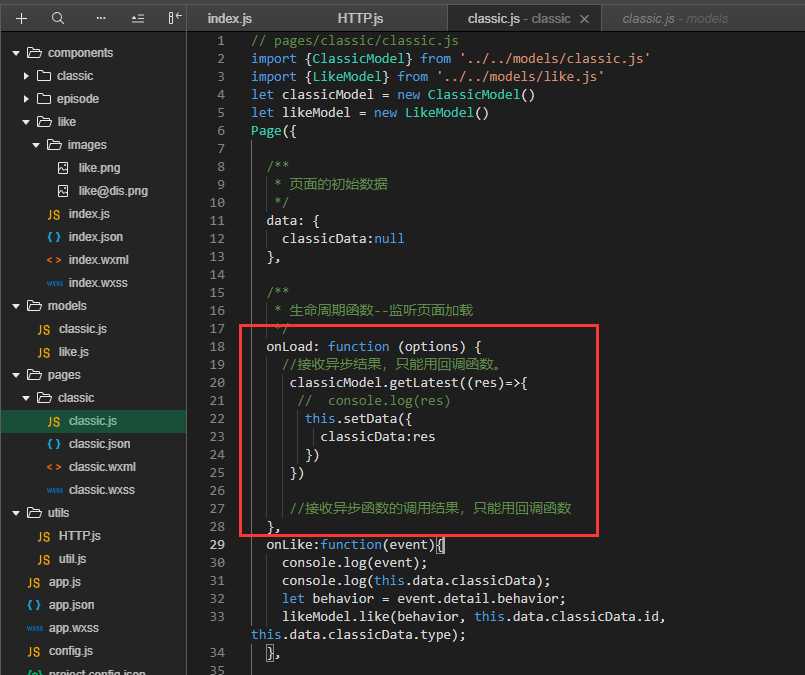This screenshot has width=805, height=675.
Task: Open index.wxss file
Action: coord(98,283)
